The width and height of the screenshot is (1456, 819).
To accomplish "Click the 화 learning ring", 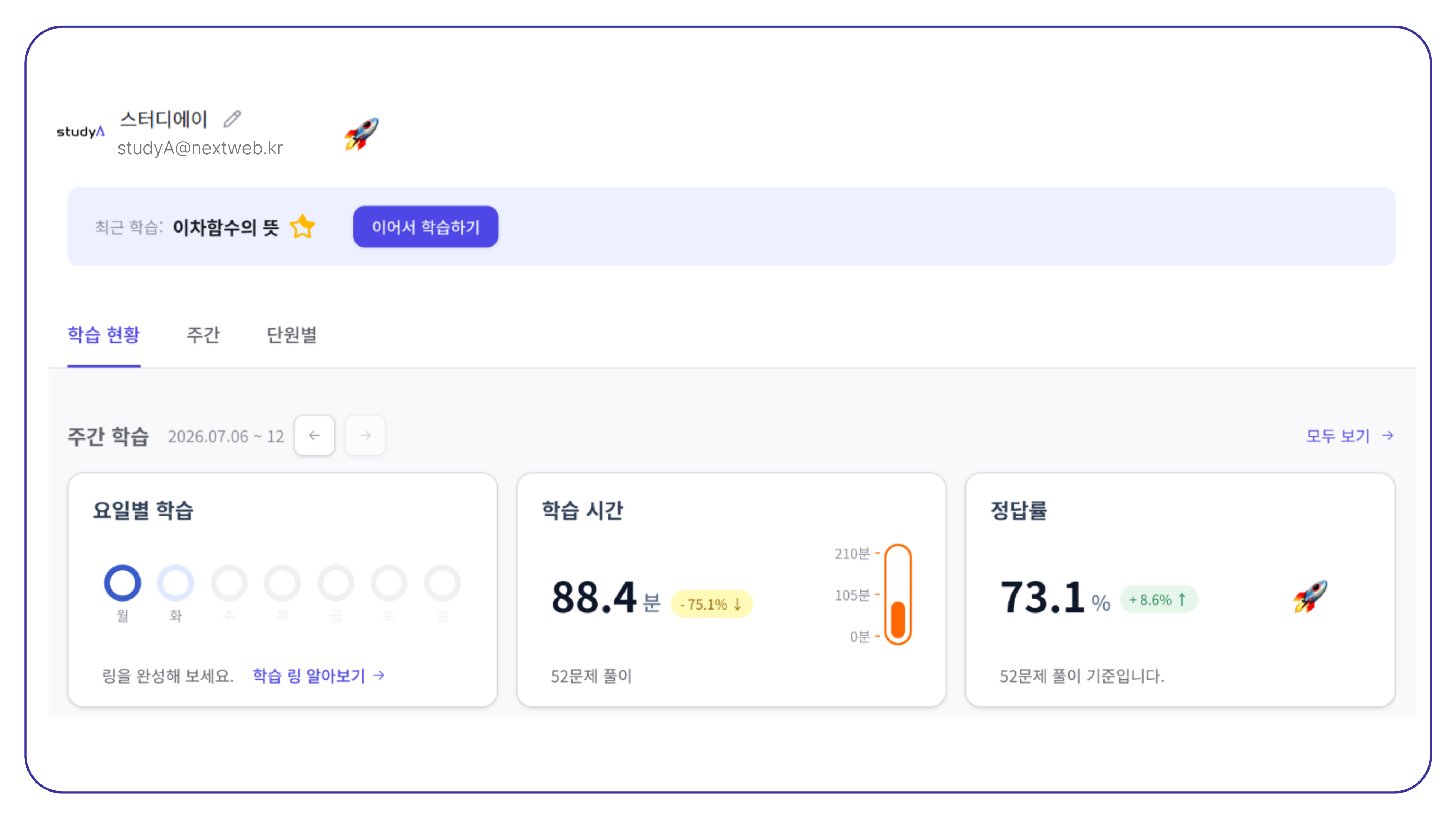I will pyautogui.click(x=176, y=583).
